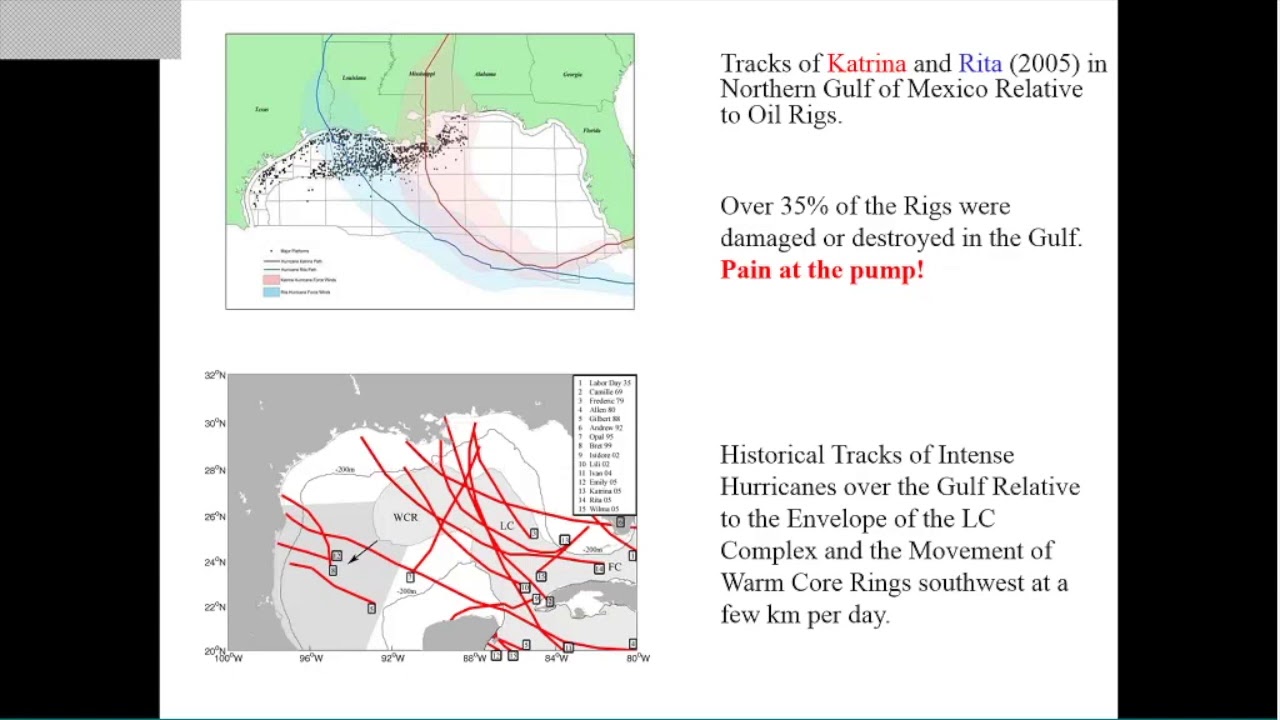Click the WCR label on the lower map
The image size is (1280, 720).
(x=405, y=517)
